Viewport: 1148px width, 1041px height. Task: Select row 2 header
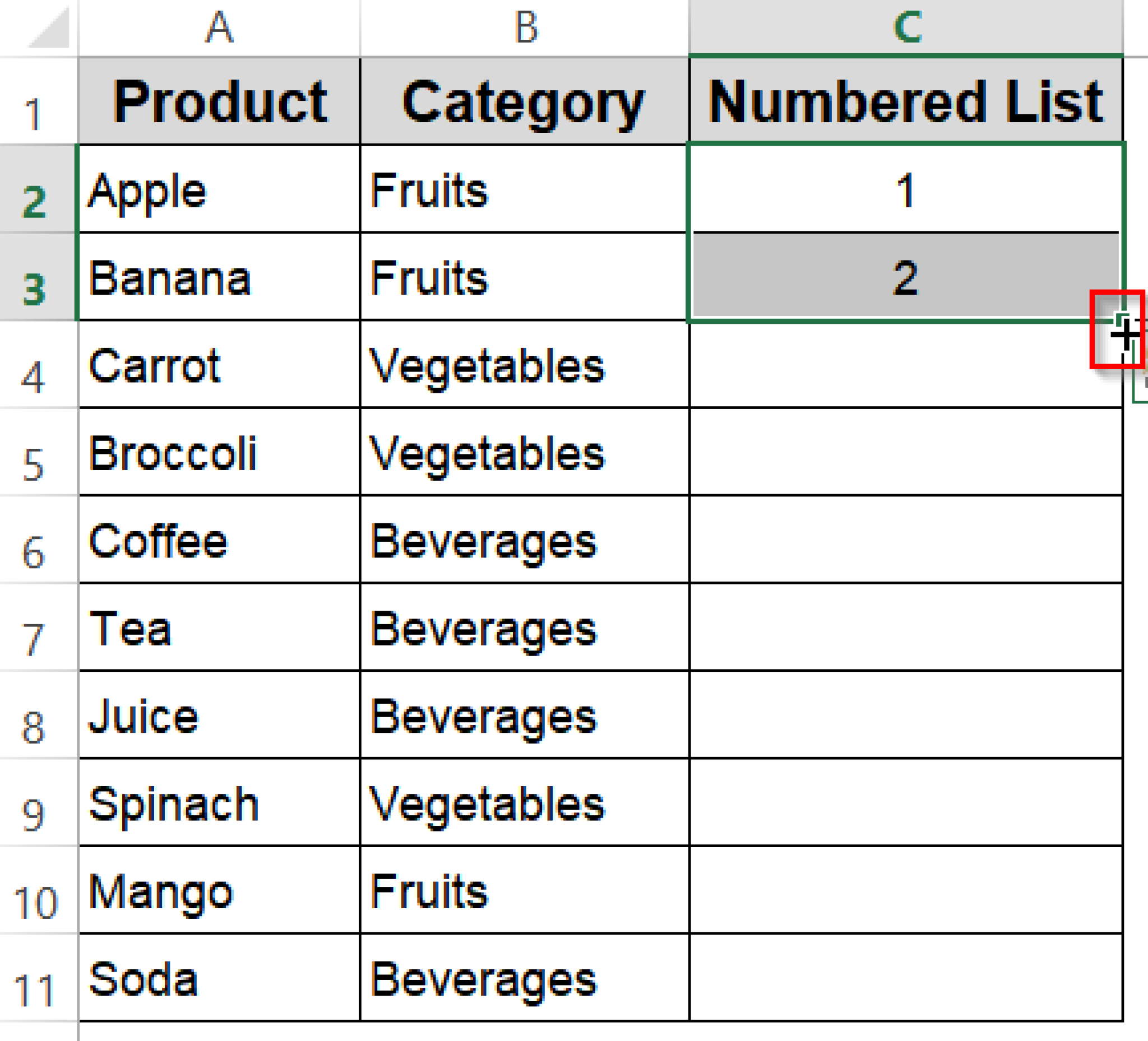tap(35, 190)
